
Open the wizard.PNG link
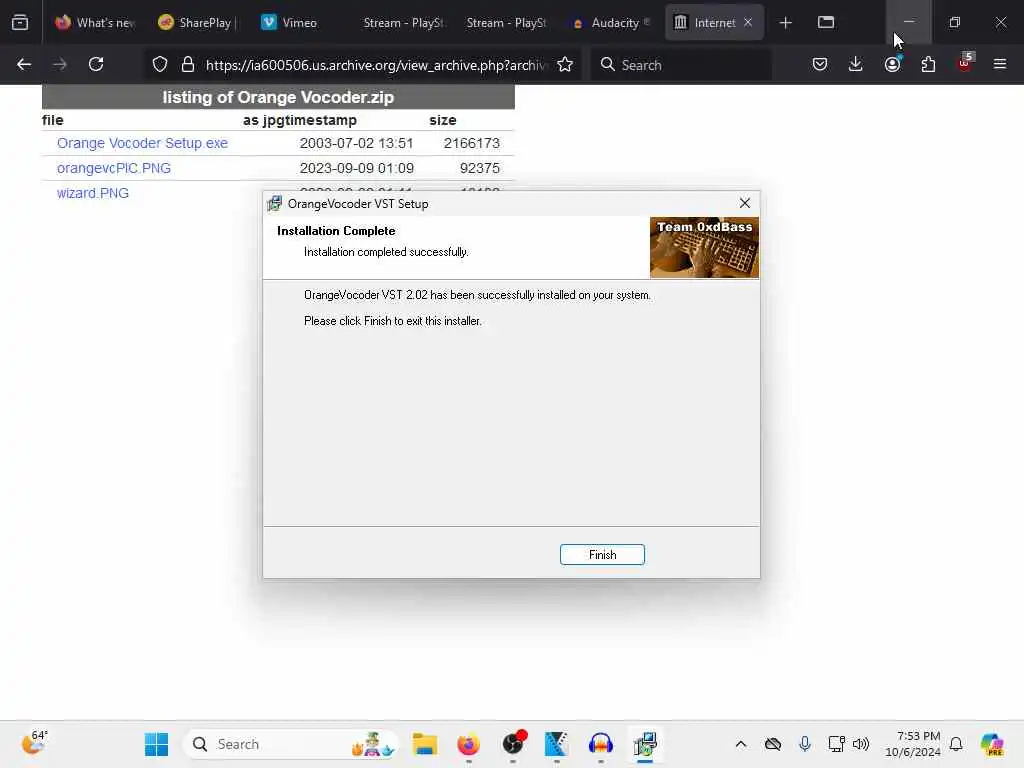point(93,193)
